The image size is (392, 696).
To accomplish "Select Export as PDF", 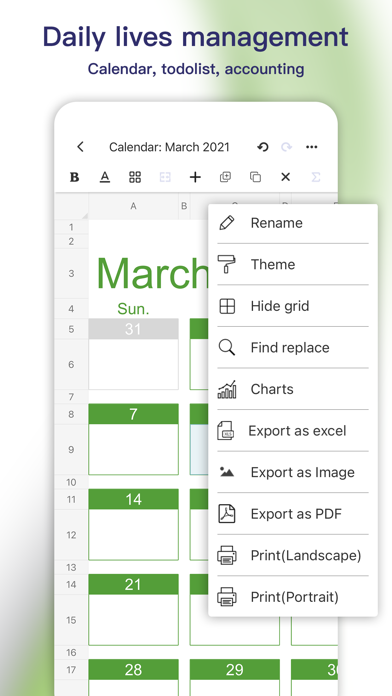I will click(x=293, y=514).
